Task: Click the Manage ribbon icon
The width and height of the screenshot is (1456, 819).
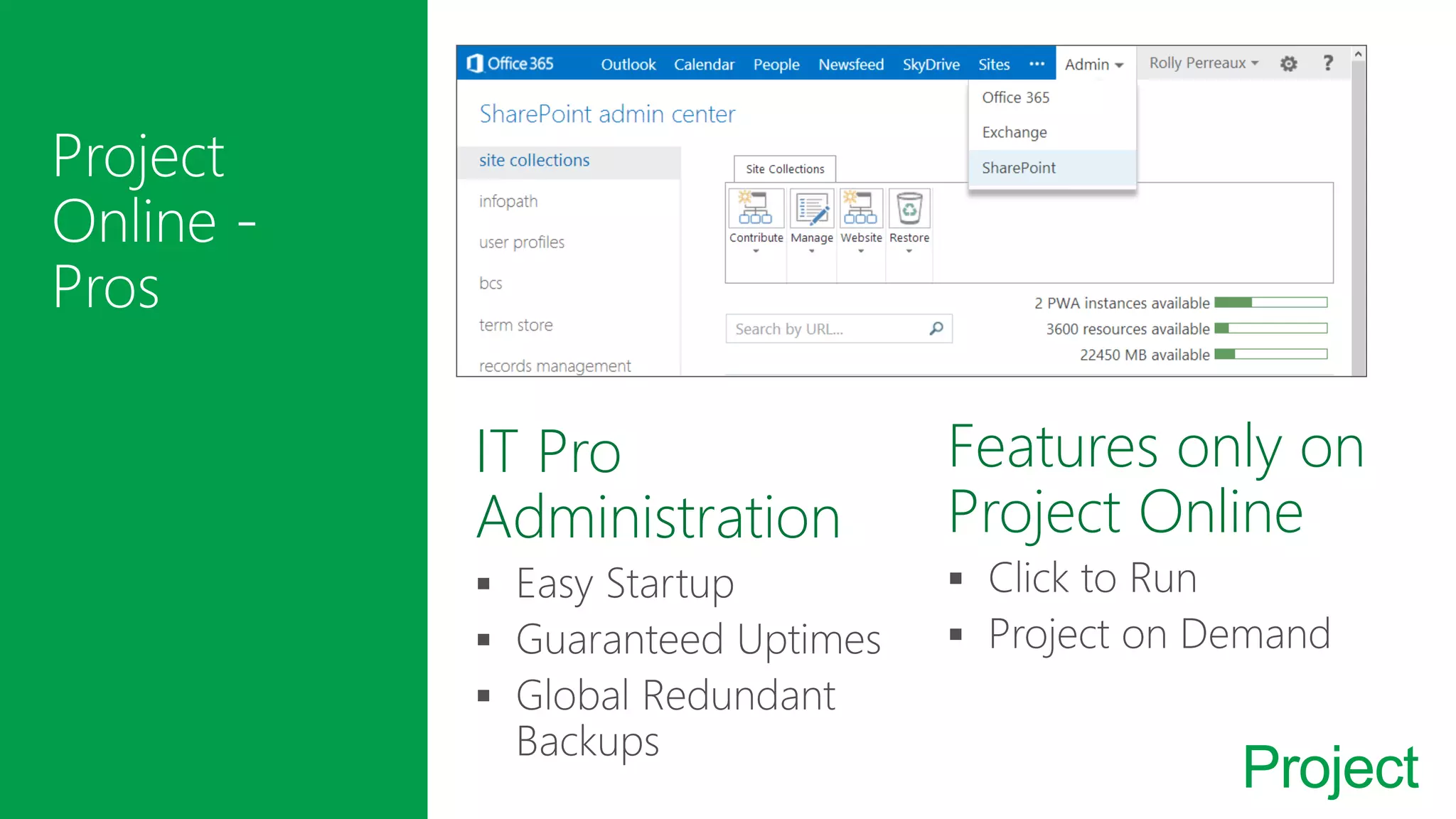Action: 812,208
